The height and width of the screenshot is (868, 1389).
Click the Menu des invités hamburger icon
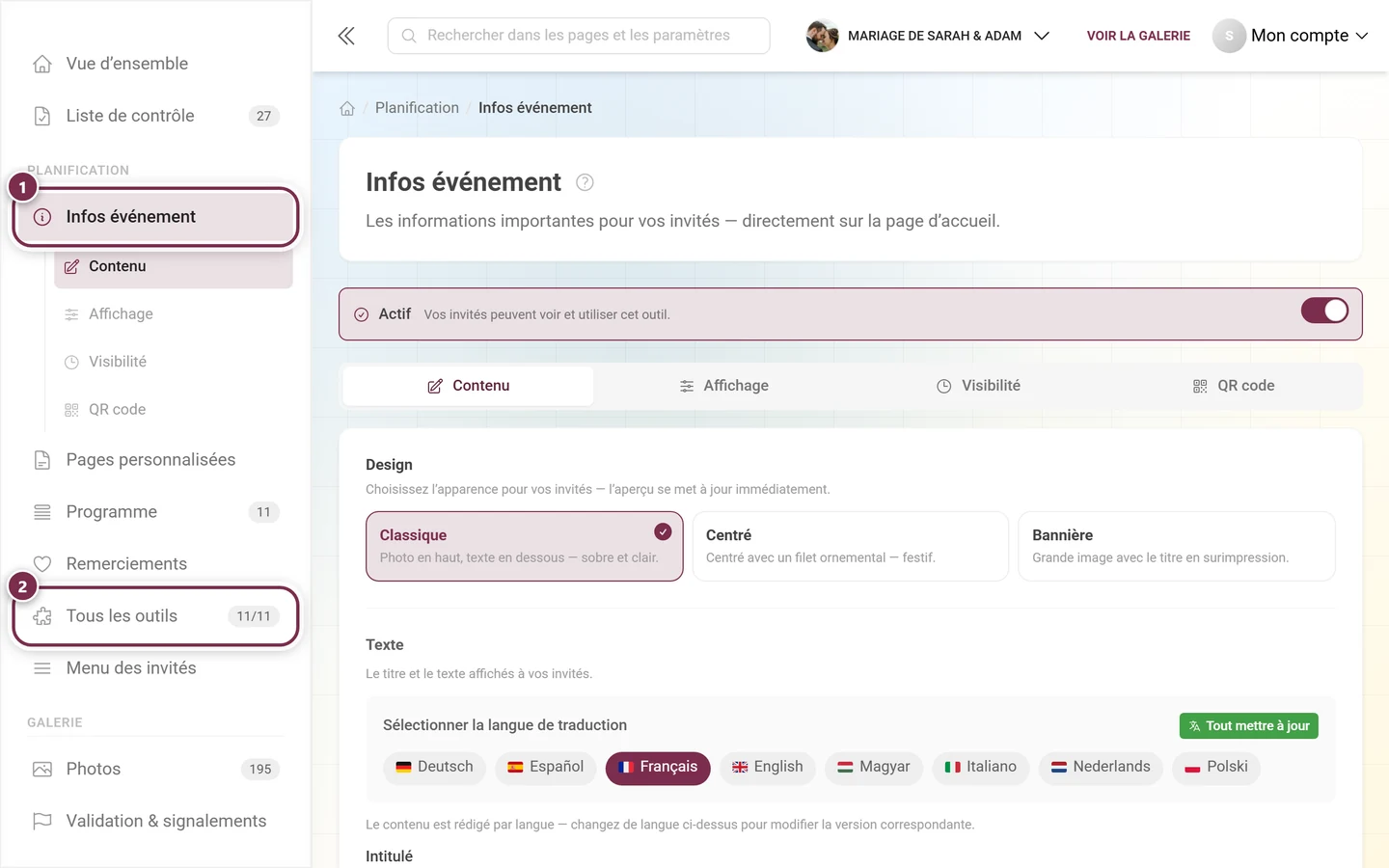point(42,668)
